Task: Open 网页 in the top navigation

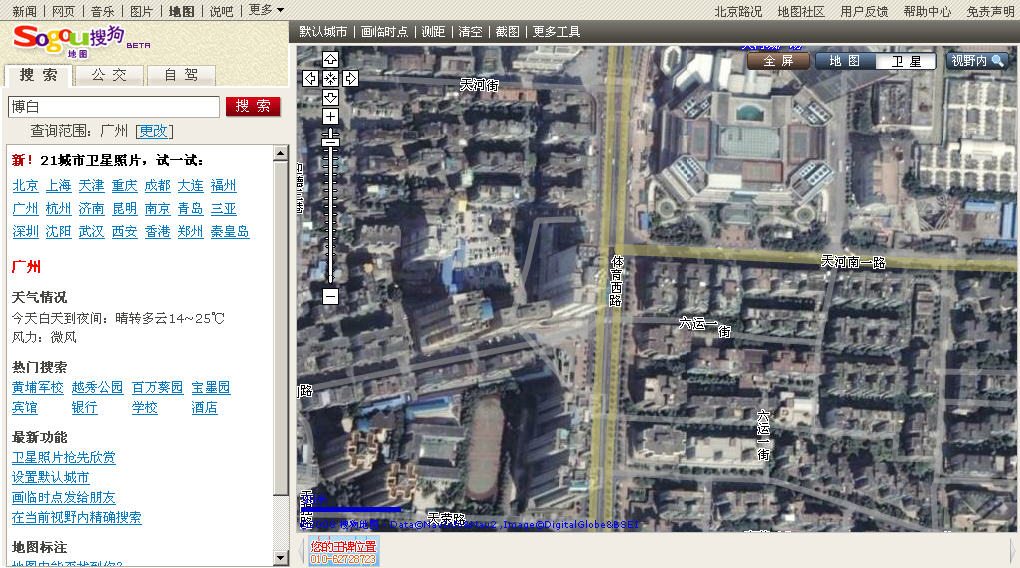Action: (64, 11)
